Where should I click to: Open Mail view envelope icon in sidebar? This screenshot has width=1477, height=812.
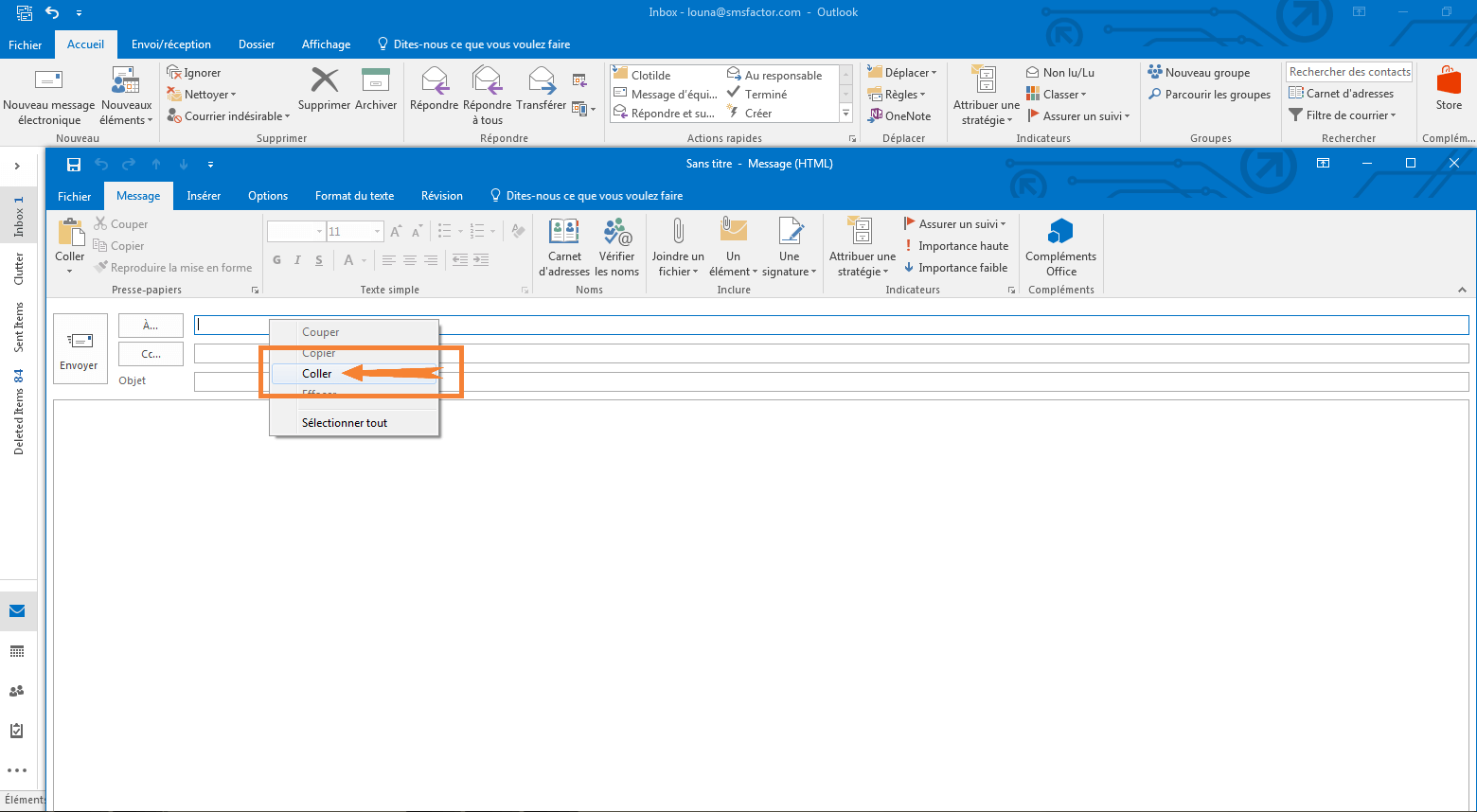coord(17,611)
